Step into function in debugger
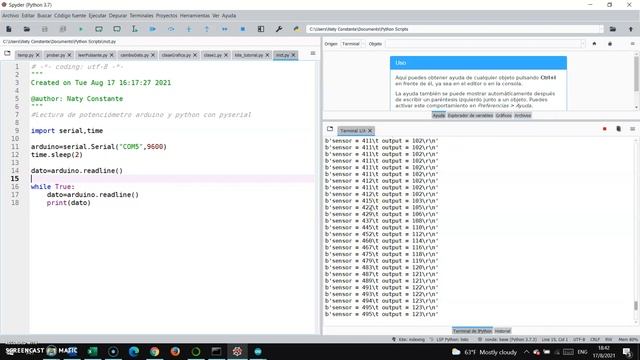The width and height of the screenshot is (640, 360). point(189,29)
